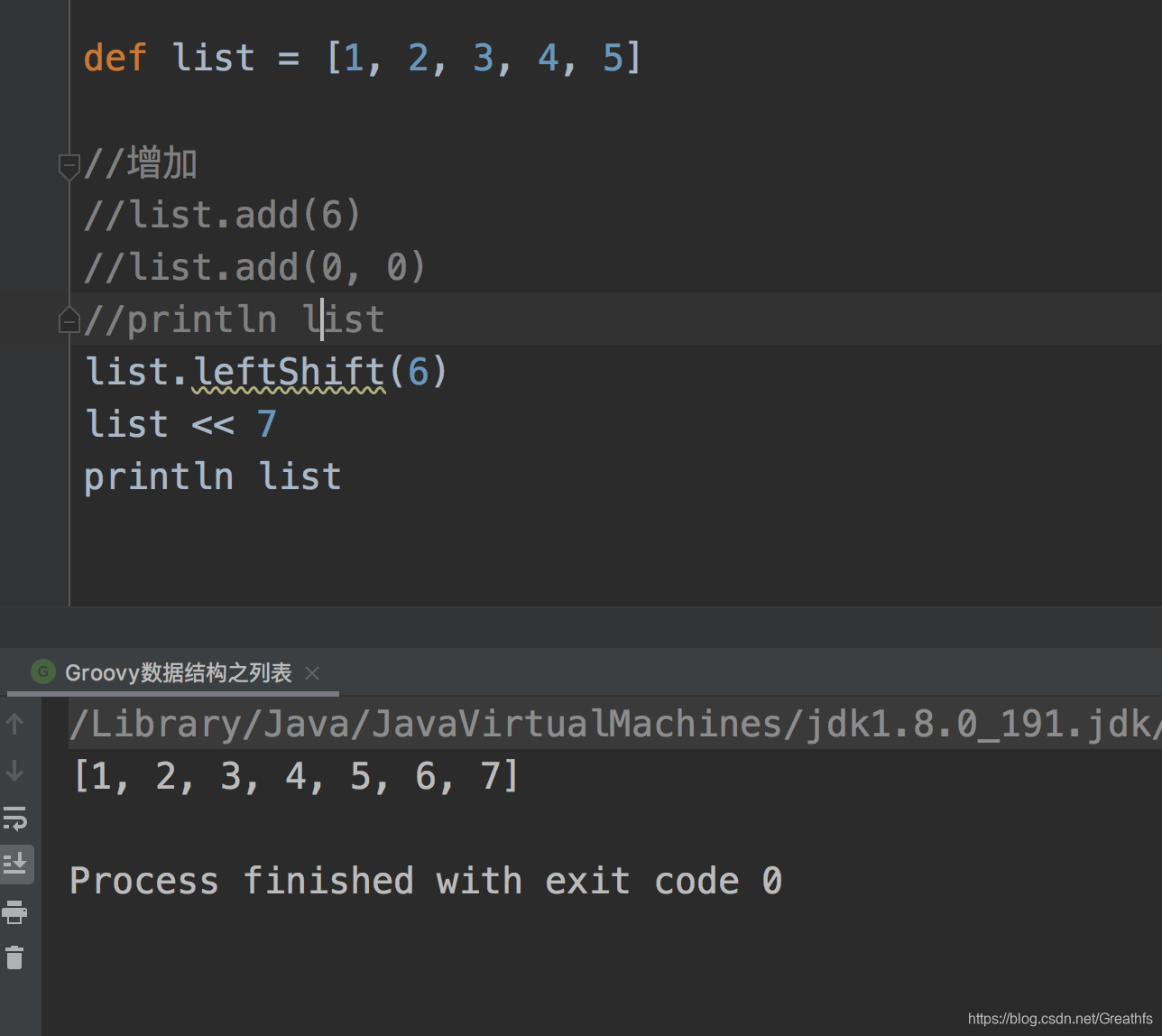Click the uncommented 'println list' statement
Viewport: 1162px width, 1036px height.
[x=213, y=476]
